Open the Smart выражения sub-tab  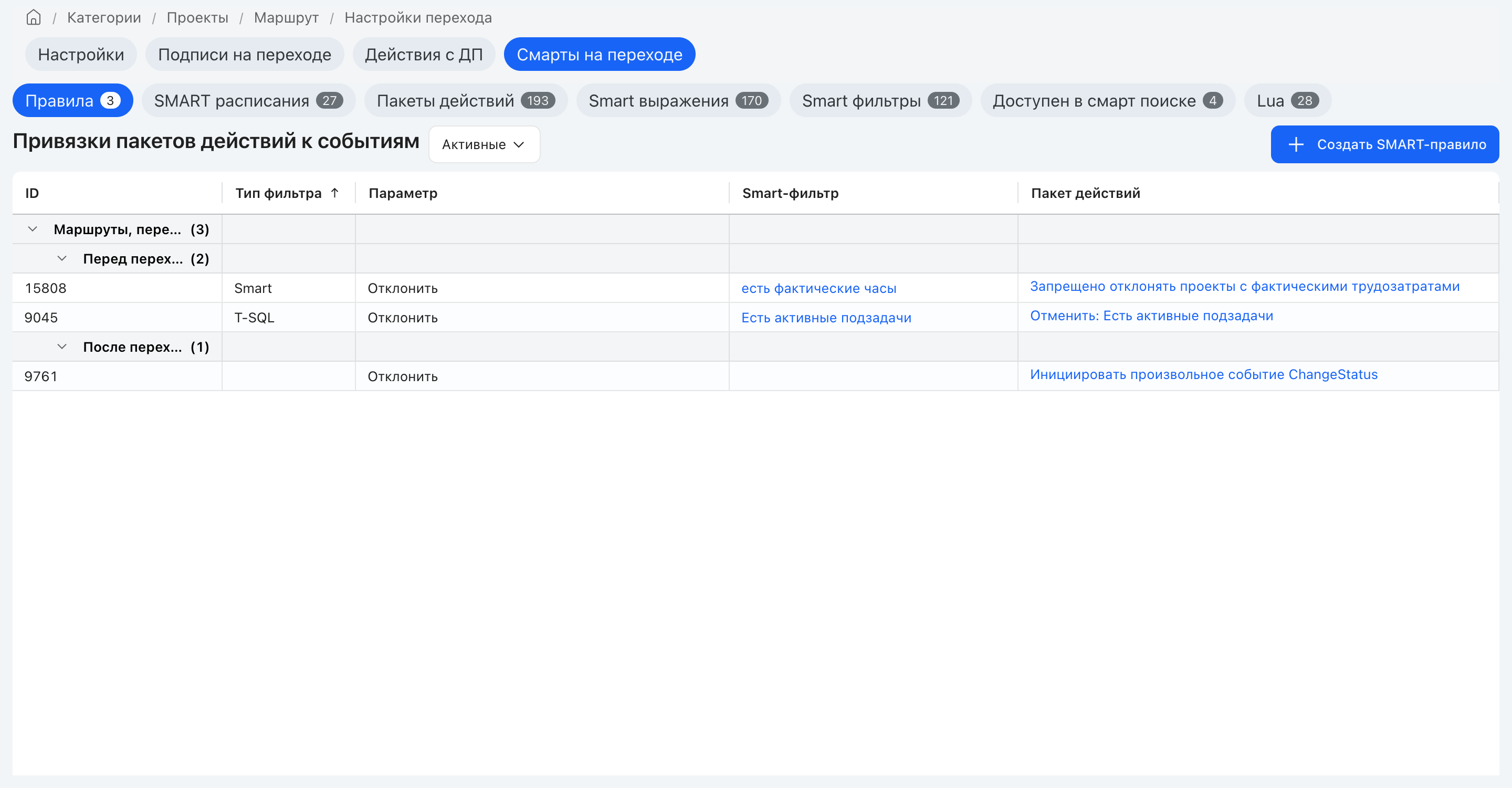(x=678, y=100)
